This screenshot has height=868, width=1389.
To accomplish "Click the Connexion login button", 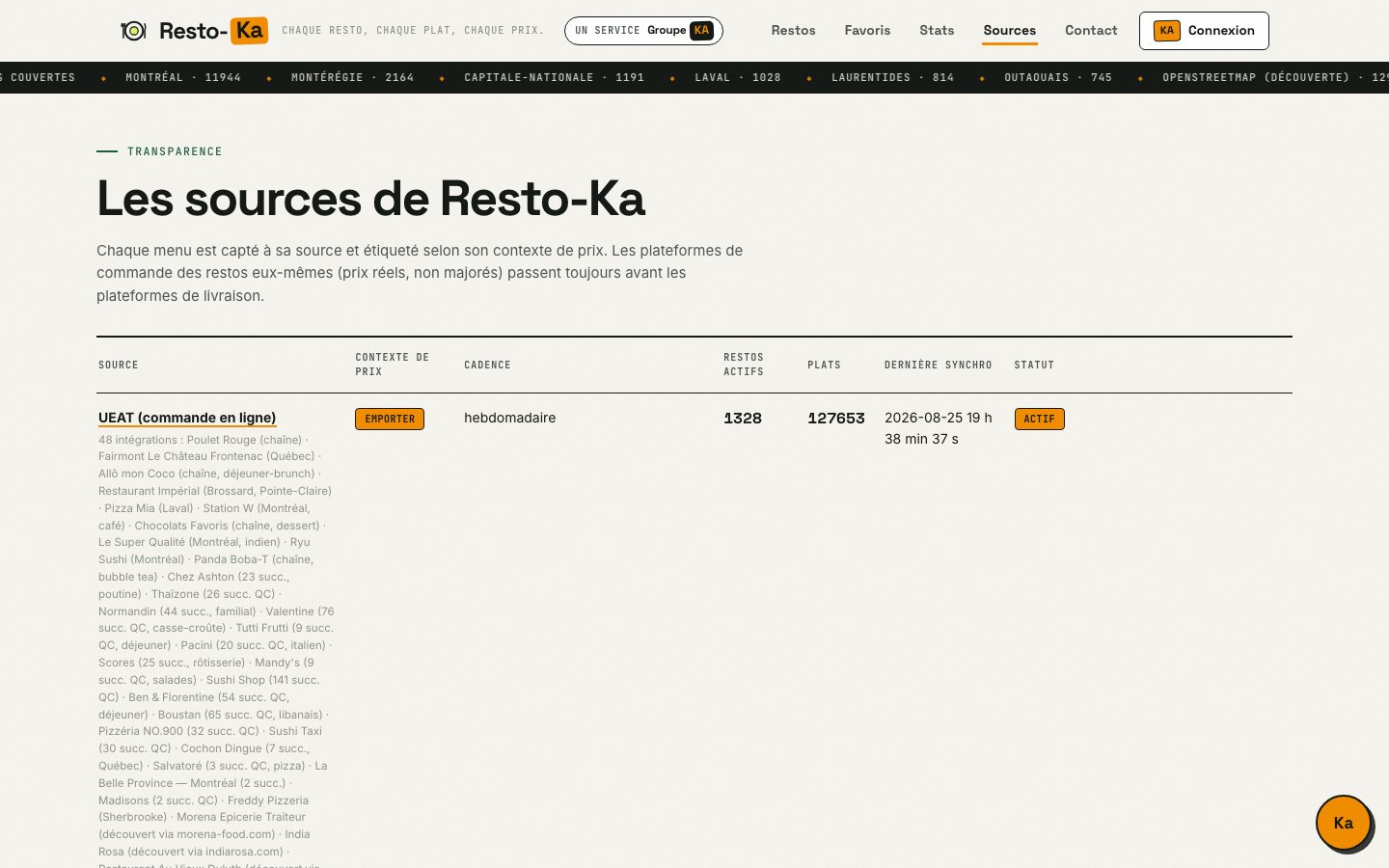I will coord(1204,31).
